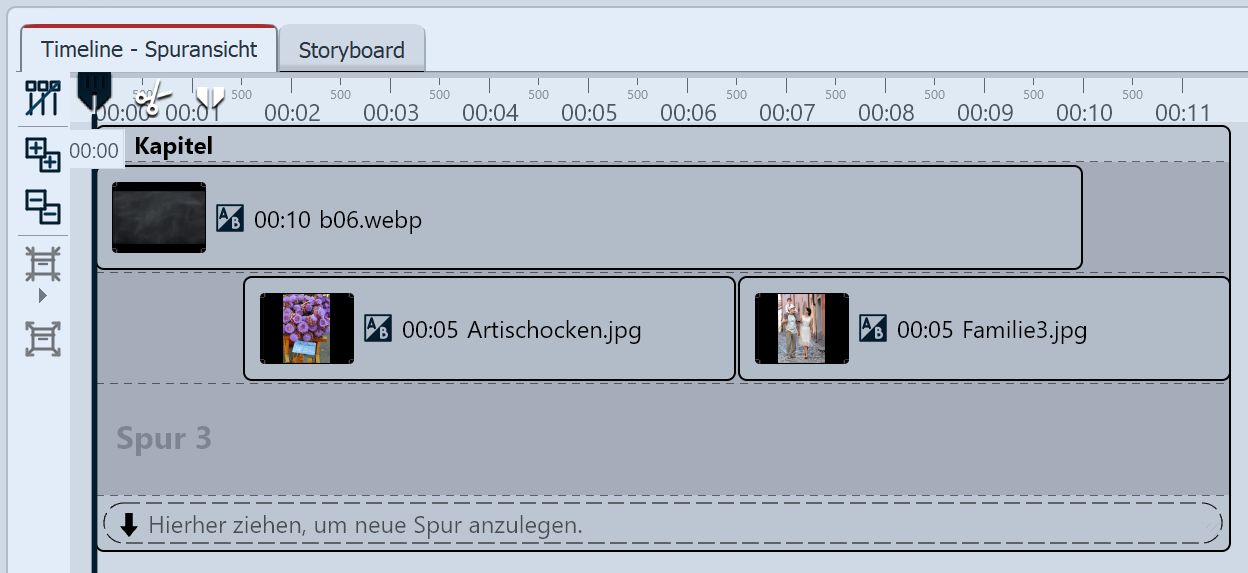
Task: Click the scissors cut icon on ruler
Action: [149, 99]
